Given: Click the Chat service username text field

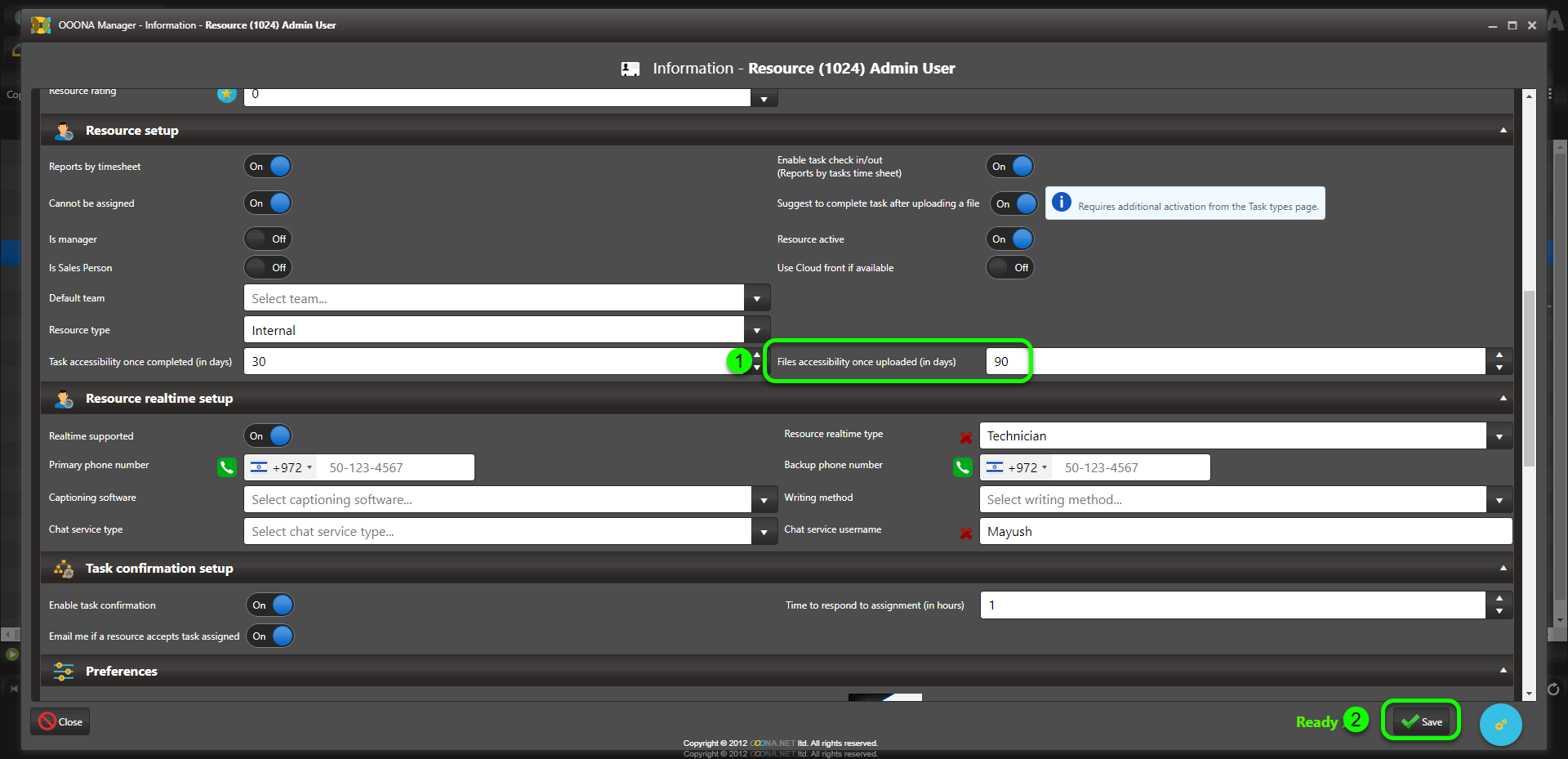Looking at the screenshot, I should click(1245, 531).
